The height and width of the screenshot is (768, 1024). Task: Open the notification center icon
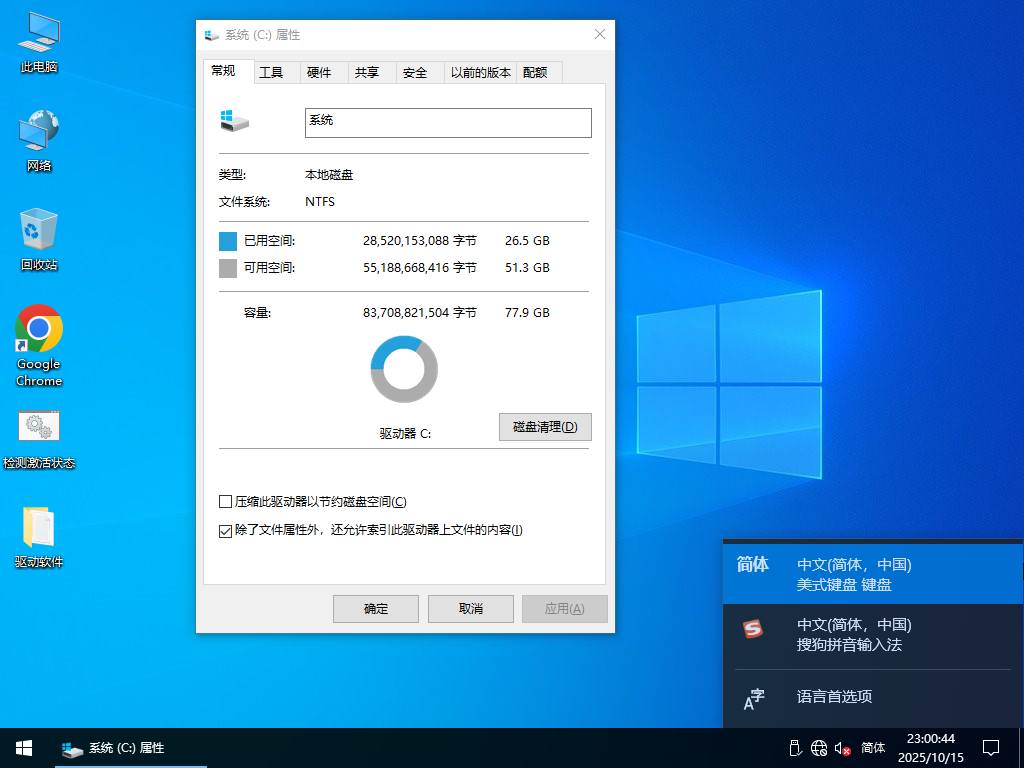click(x=991, y=748)
